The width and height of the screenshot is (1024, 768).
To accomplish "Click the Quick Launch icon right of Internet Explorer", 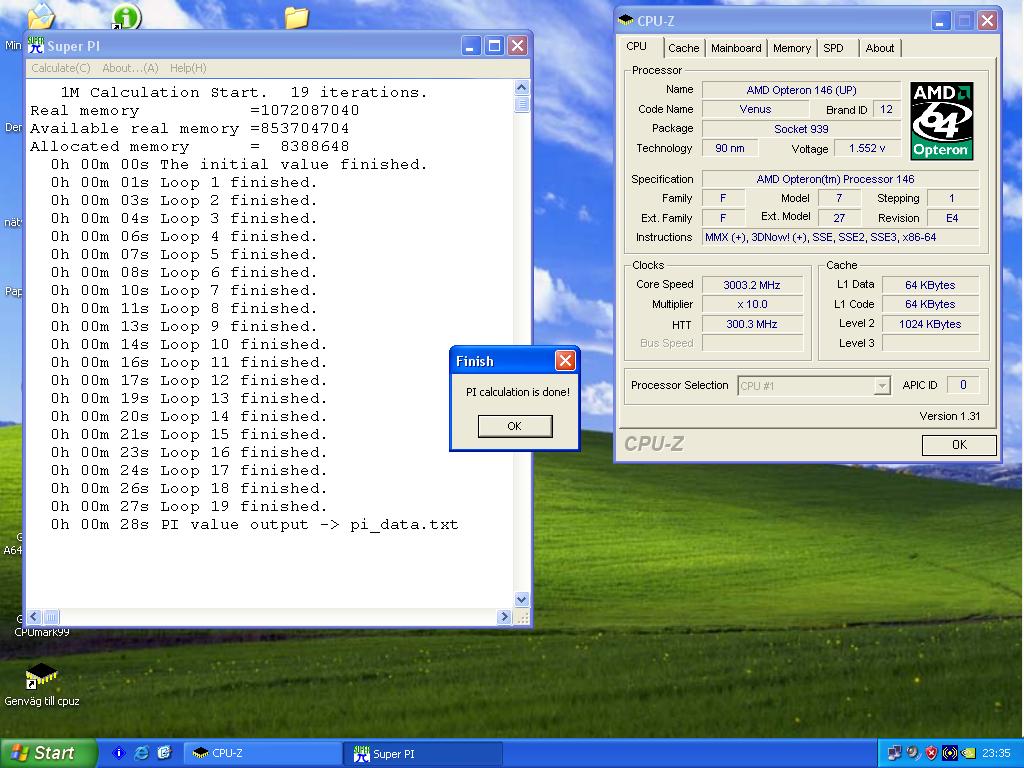I will (164, 753).
